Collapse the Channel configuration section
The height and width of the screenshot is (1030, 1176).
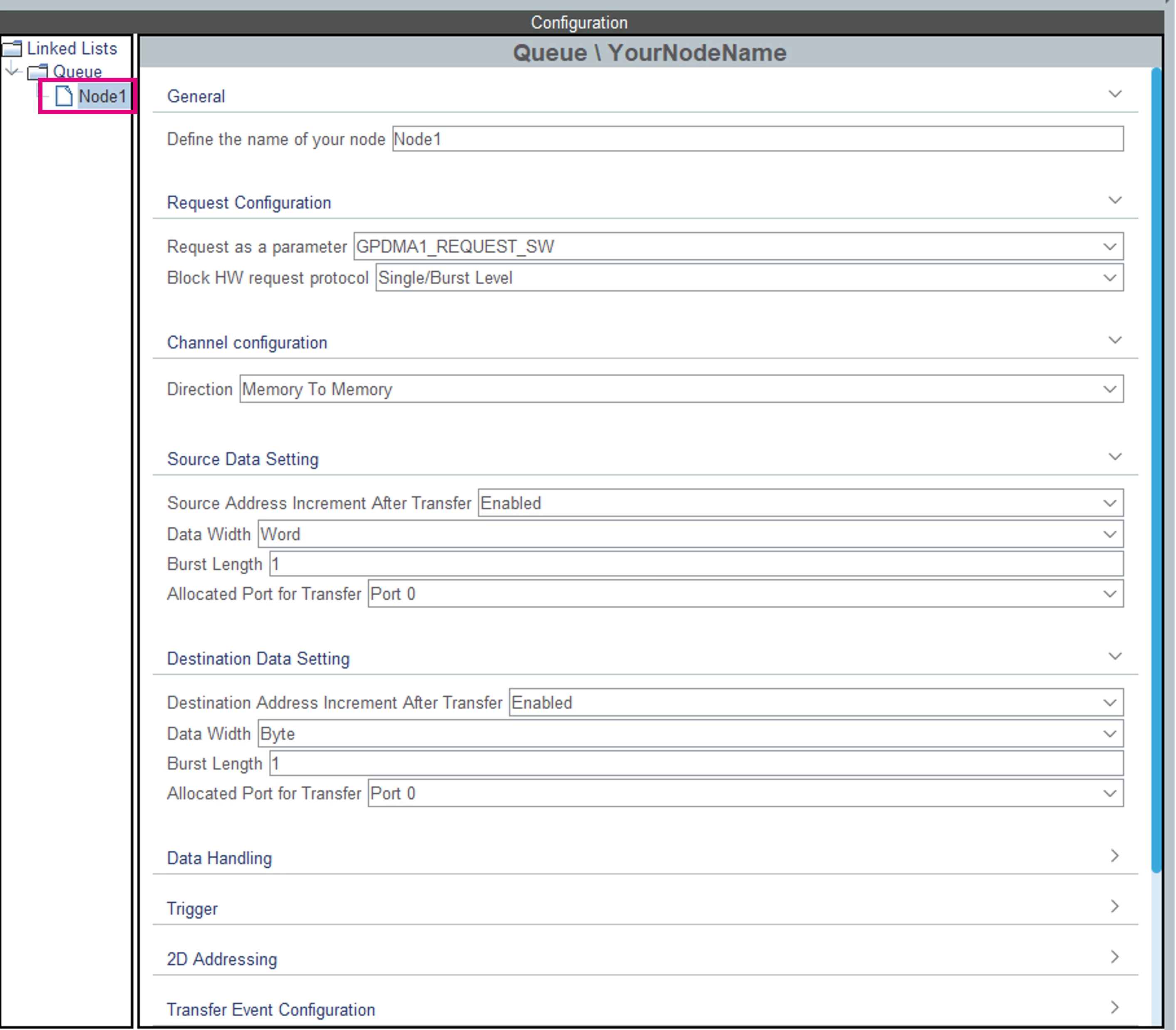[x=1114, y=340]
